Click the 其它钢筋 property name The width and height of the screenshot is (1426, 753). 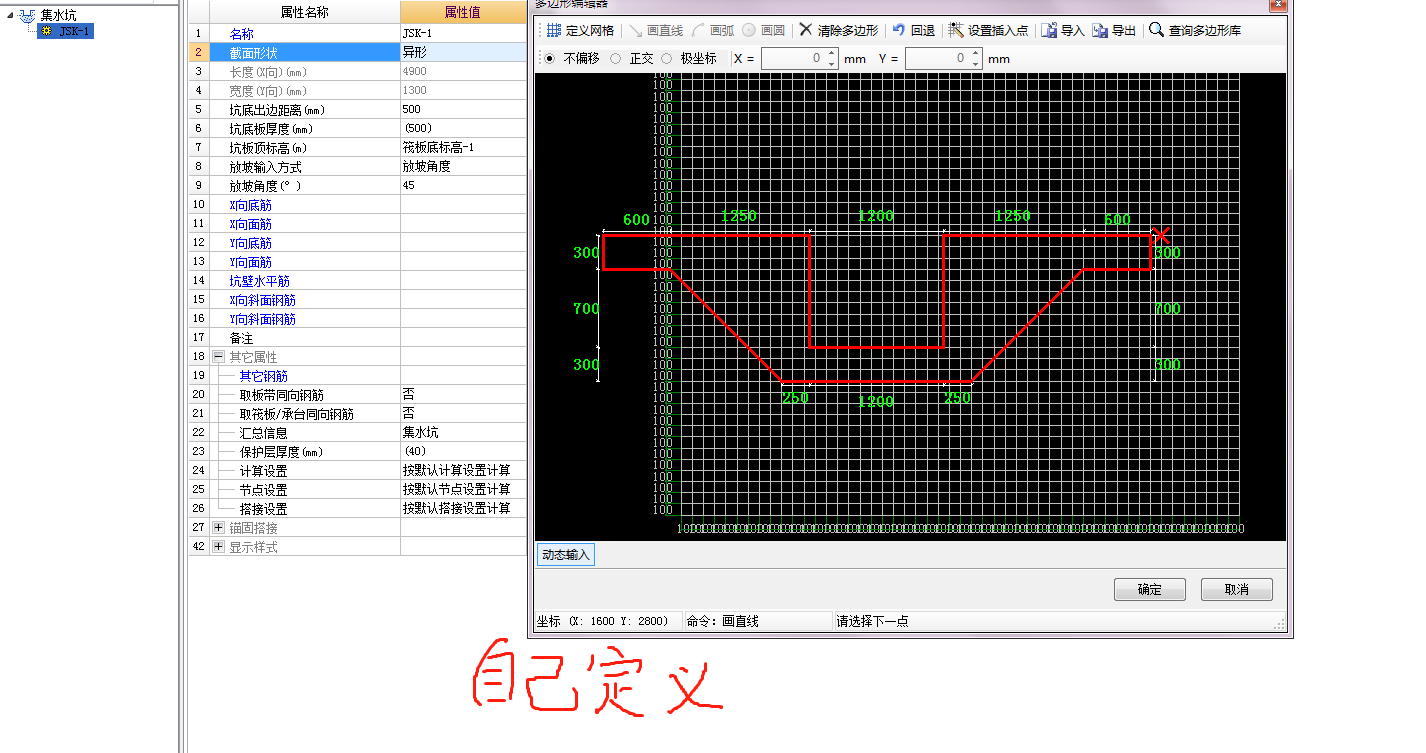coord(263,376)
